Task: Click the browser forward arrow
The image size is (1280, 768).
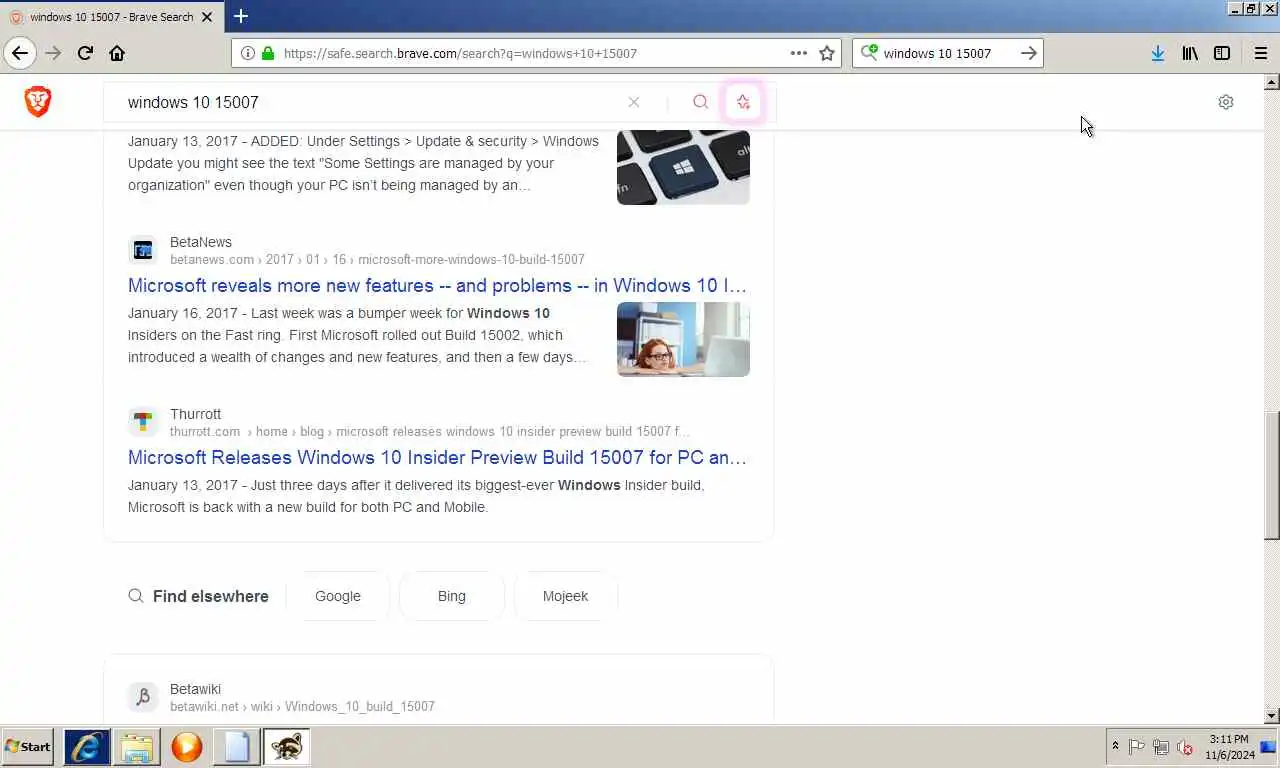Action: tap(53, 53)
